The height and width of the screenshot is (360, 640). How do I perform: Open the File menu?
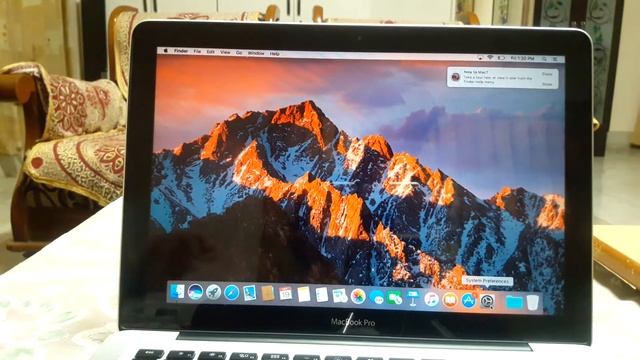coord(198,52)
